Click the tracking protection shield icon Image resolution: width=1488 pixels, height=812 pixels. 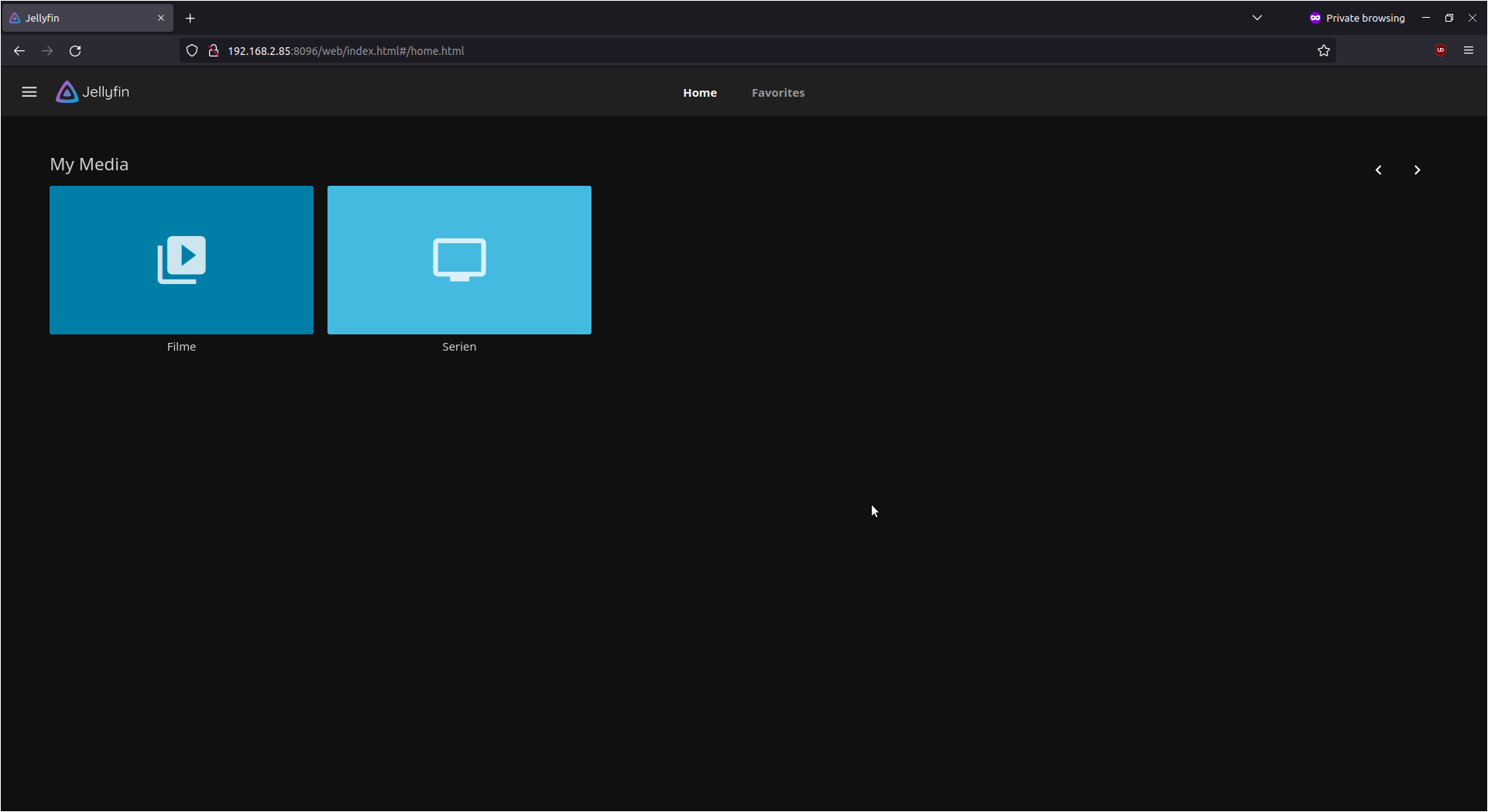tap(192, 51)
